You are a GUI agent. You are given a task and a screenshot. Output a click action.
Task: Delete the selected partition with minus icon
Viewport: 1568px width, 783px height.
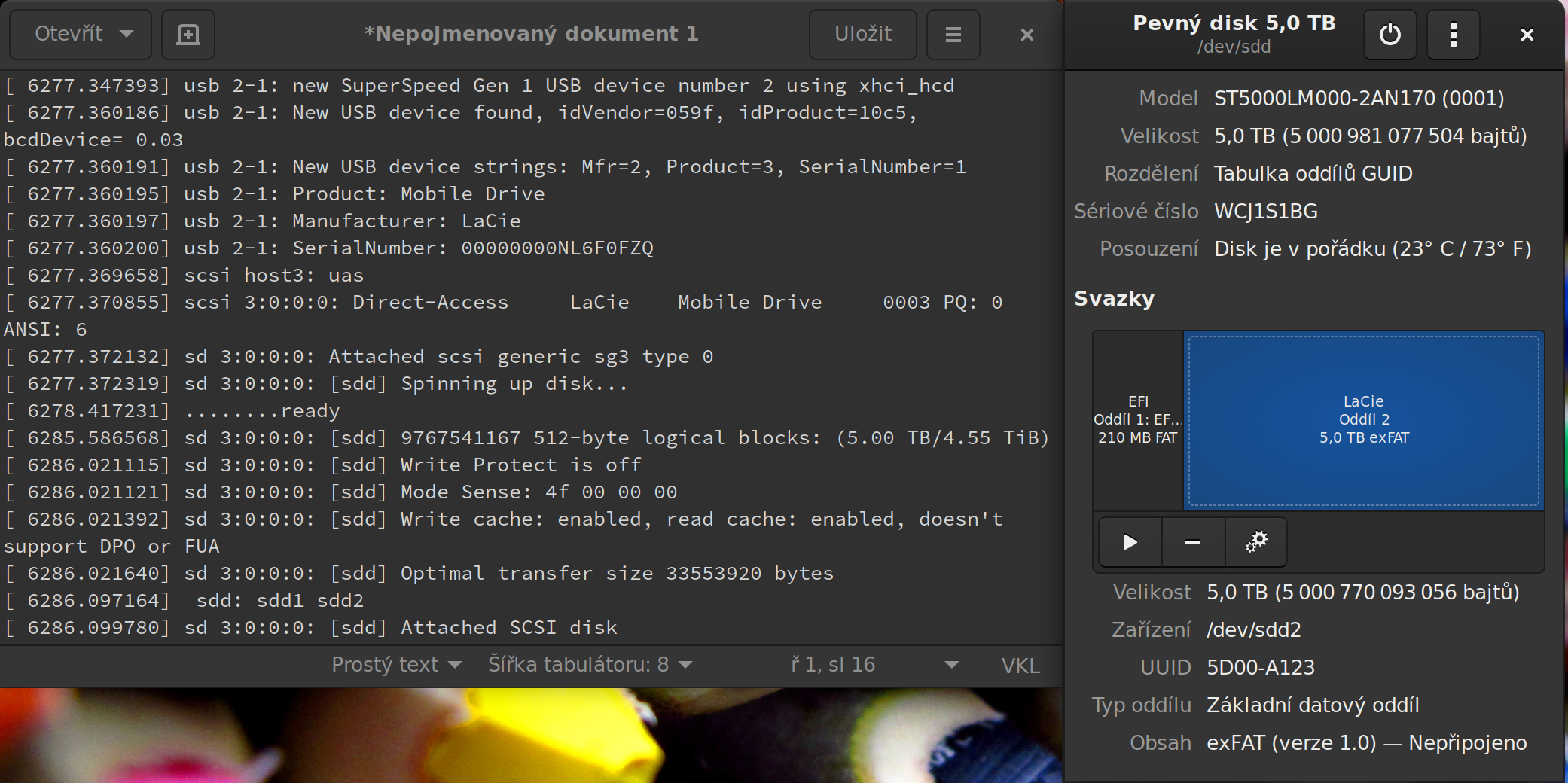click(1193, 542)
